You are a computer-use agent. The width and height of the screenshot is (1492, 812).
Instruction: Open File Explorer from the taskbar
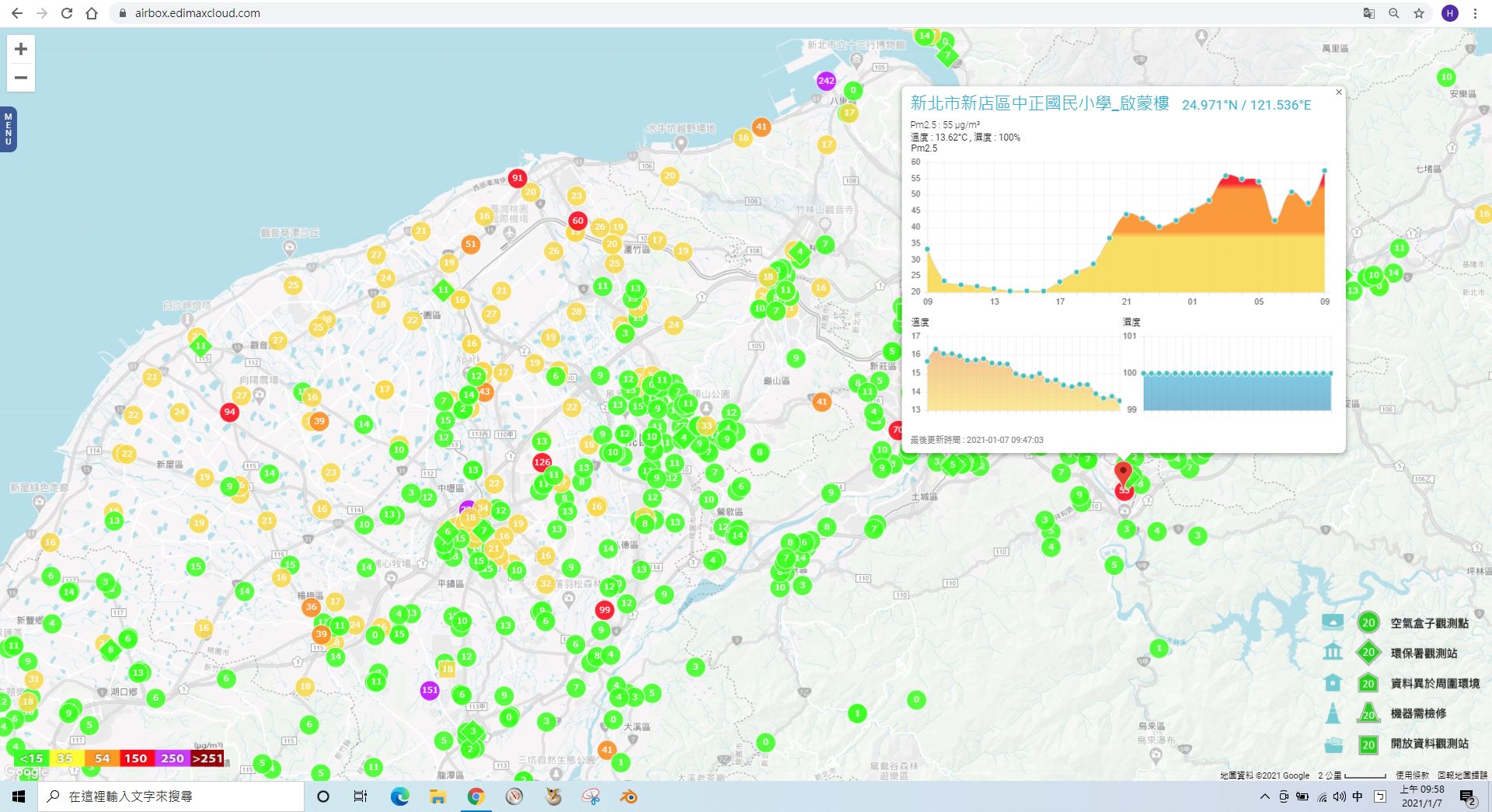click(437, 796)
